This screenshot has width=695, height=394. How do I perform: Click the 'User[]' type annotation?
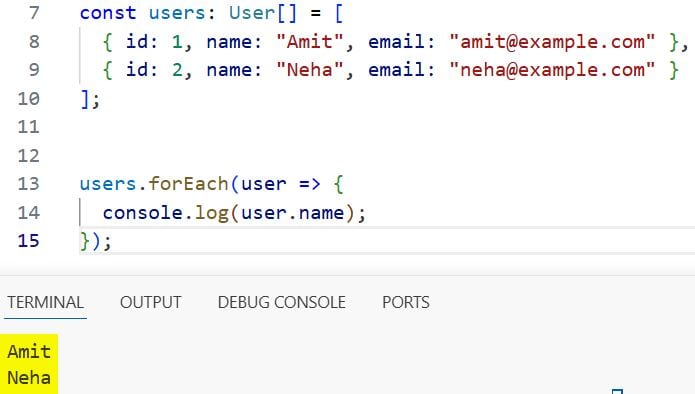tap(263, 13)
